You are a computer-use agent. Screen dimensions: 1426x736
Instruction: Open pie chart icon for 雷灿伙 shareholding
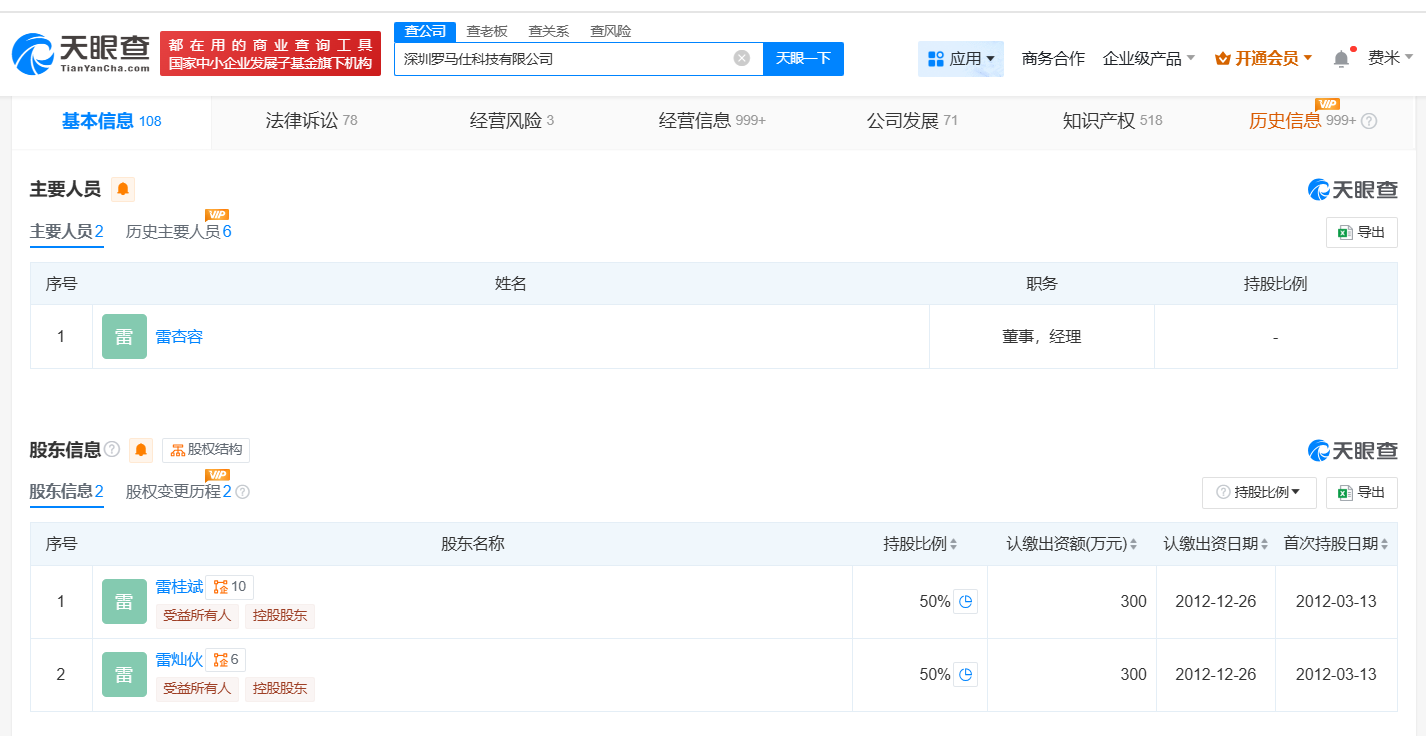point(965,675)
